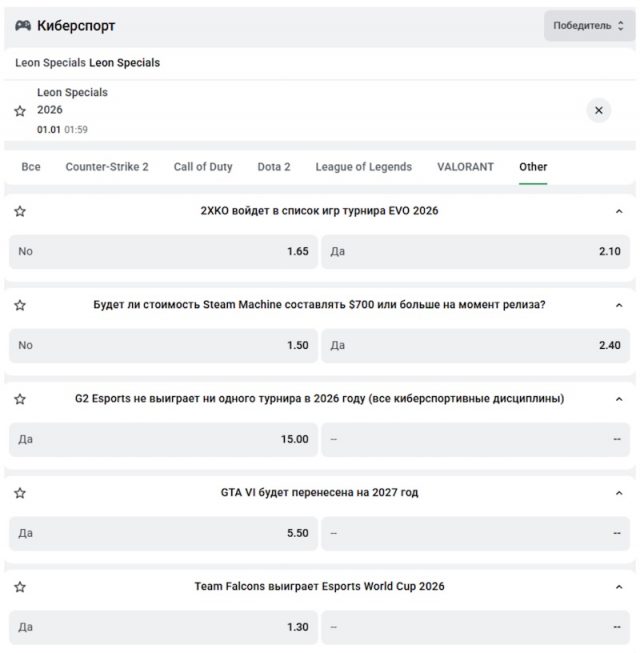This screenshot has height=653, width=640.
Task: Star the 2XKO EVO 2026 market
Action: pos(20,211)
